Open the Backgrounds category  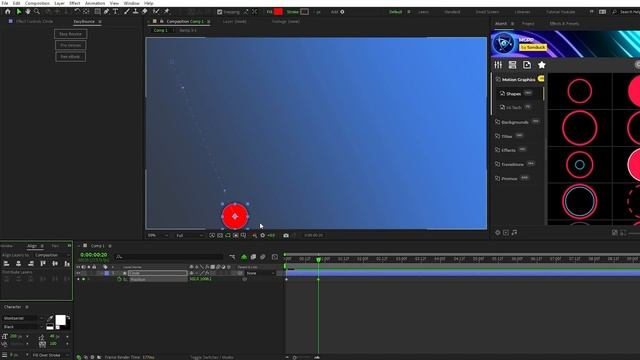pyautogui.click(x=515, y=122)
